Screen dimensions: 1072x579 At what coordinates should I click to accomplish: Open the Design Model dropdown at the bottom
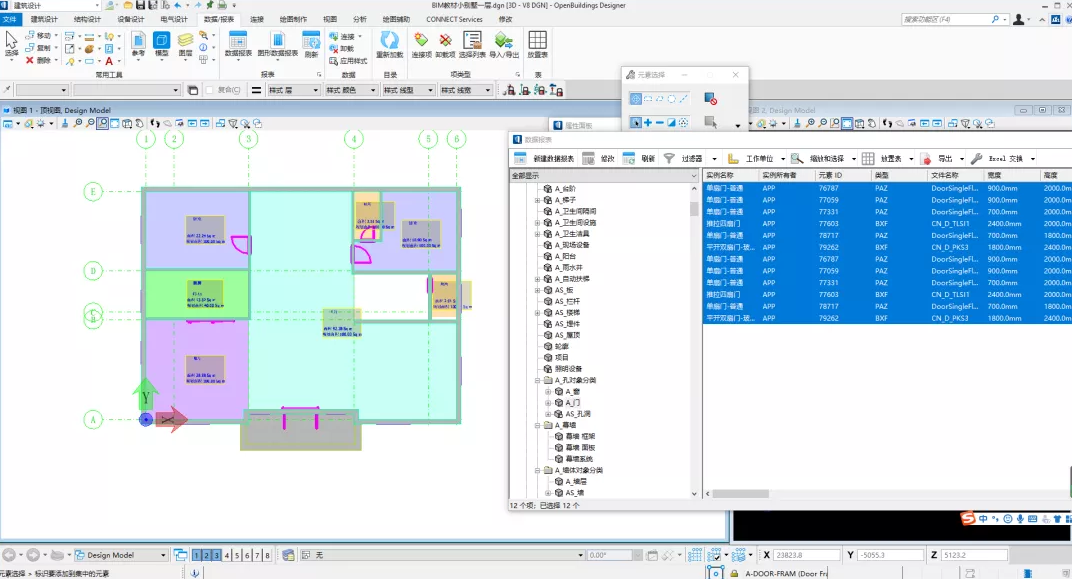pyautogui.click(x=120, y=555)
